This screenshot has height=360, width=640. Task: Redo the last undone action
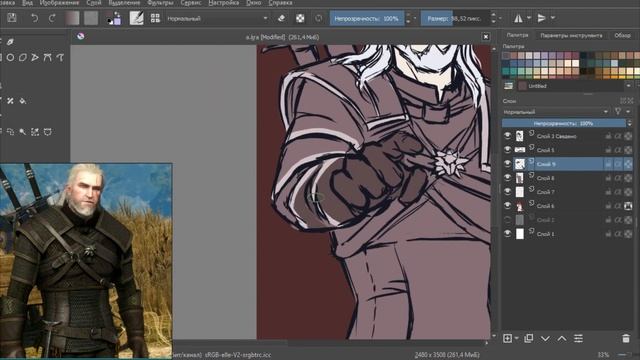point(52,18)
